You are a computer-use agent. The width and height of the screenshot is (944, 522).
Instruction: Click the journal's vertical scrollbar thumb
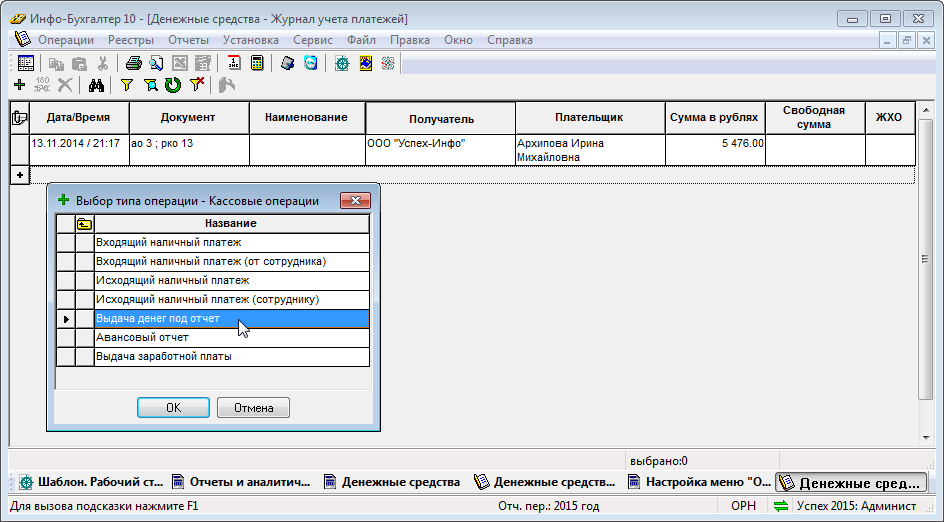click(x=926, y=259)
